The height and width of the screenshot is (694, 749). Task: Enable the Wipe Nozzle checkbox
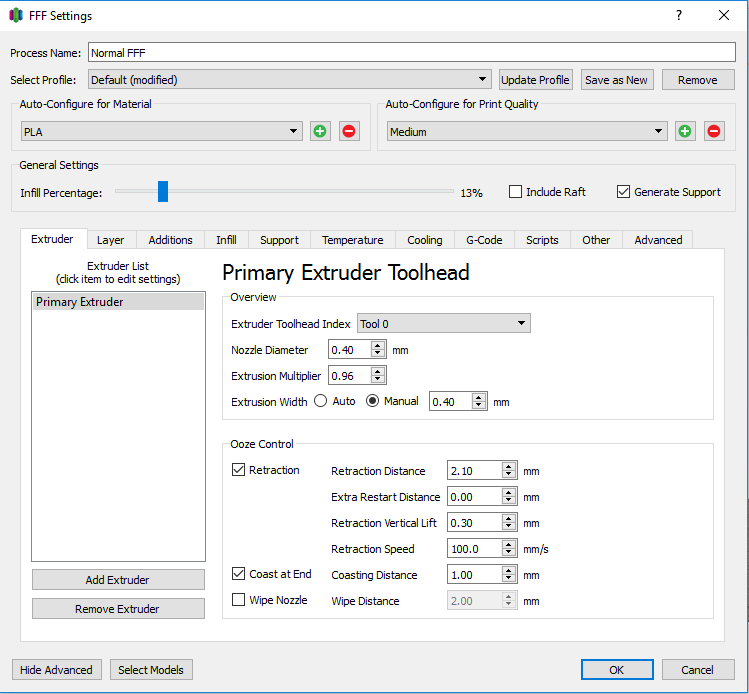[x=238, y=600]
